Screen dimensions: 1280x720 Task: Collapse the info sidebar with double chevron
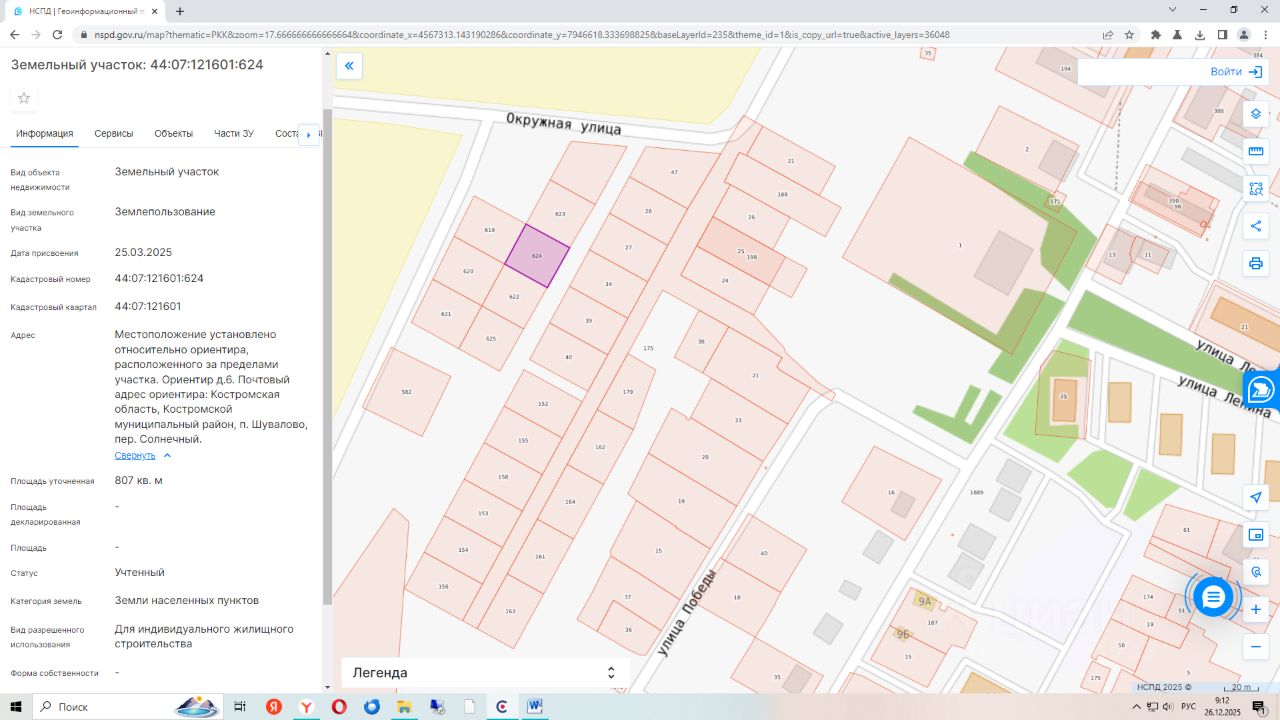coord(349,66)
